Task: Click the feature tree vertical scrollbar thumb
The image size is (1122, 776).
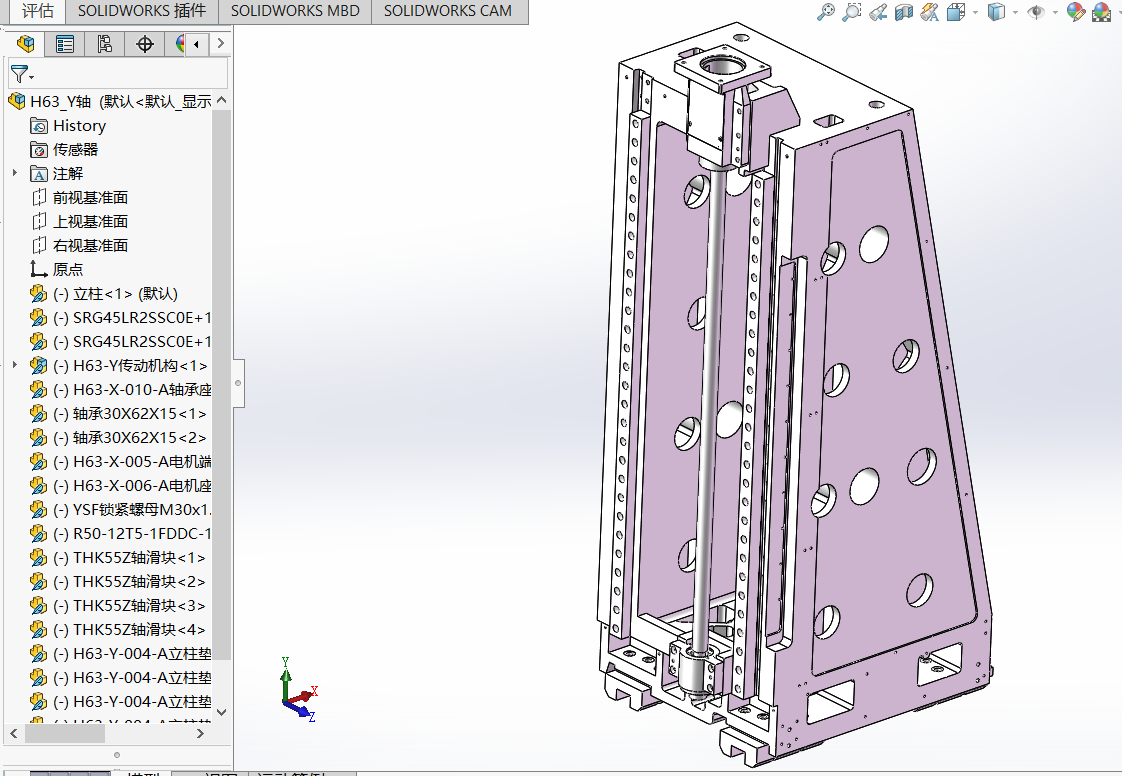Action: (222, 386)
